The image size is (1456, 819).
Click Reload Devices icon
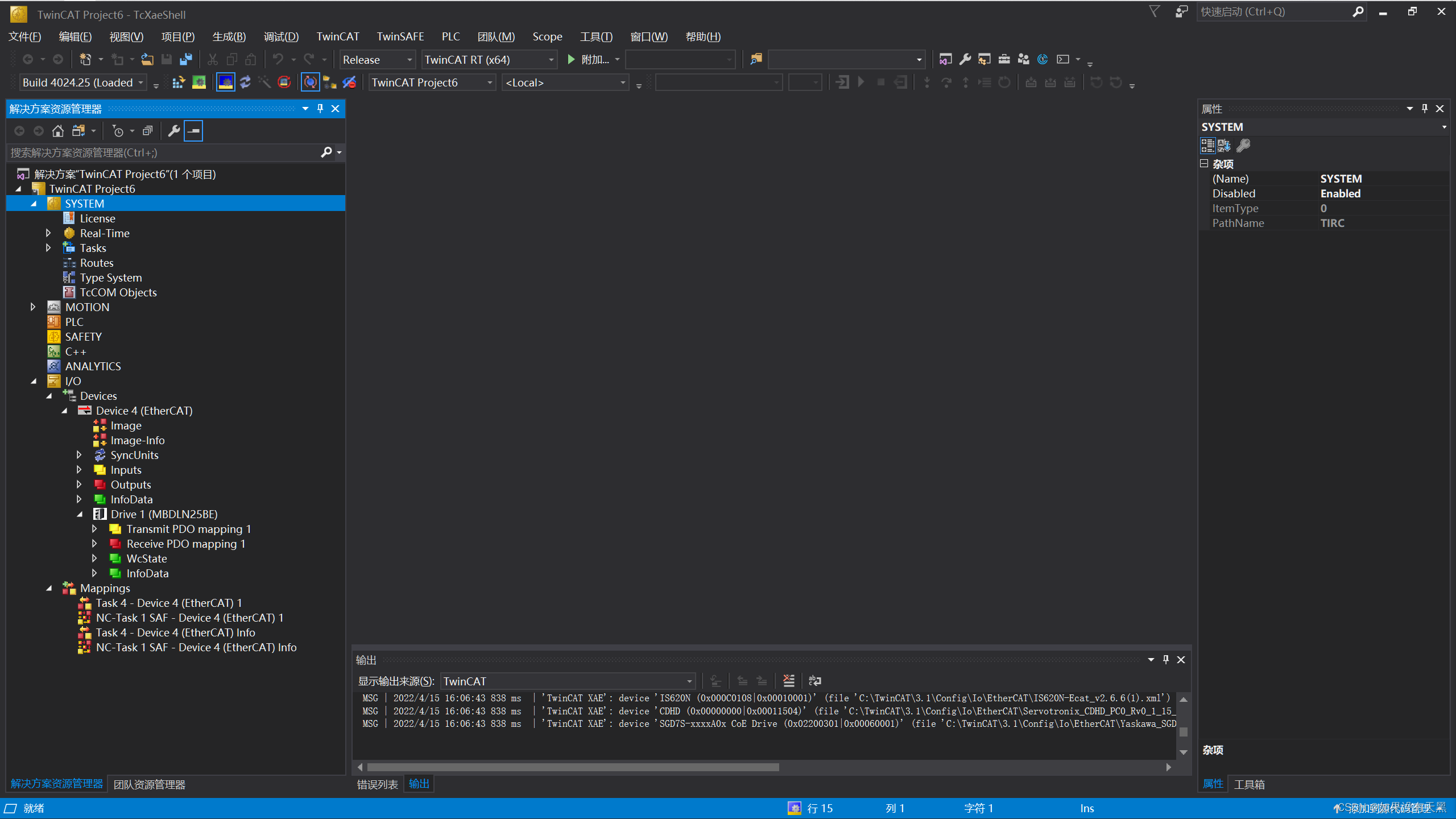(245, 82)
